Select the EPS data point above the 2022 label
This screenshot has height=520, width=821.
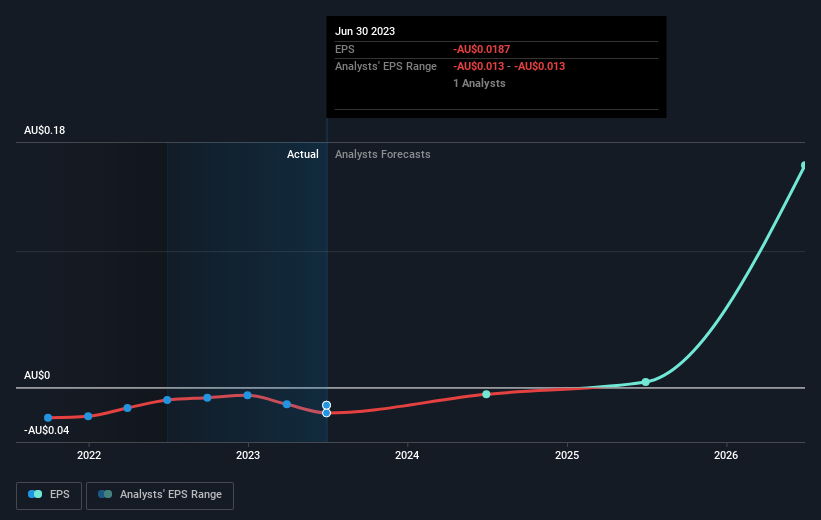[88, 416]
